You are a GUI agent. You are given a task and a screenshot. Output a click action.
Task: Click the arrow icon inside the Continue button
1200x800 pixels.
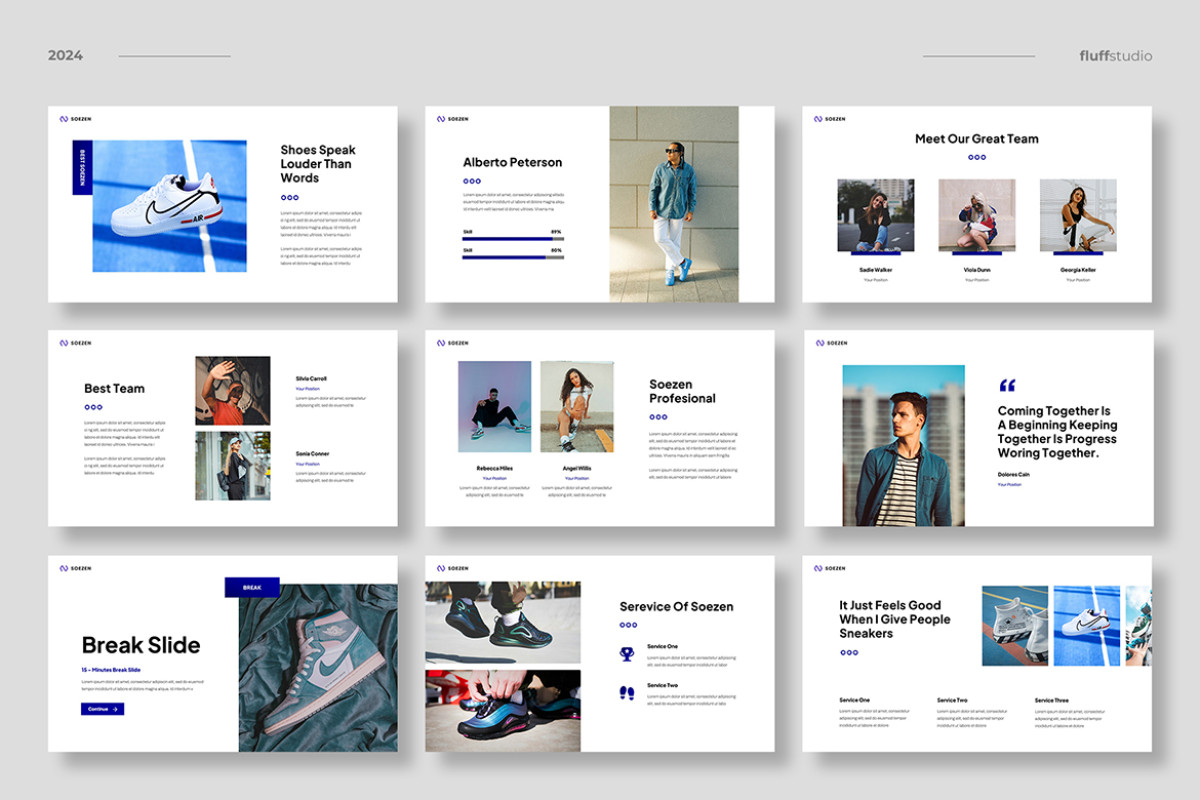(114, 708)
